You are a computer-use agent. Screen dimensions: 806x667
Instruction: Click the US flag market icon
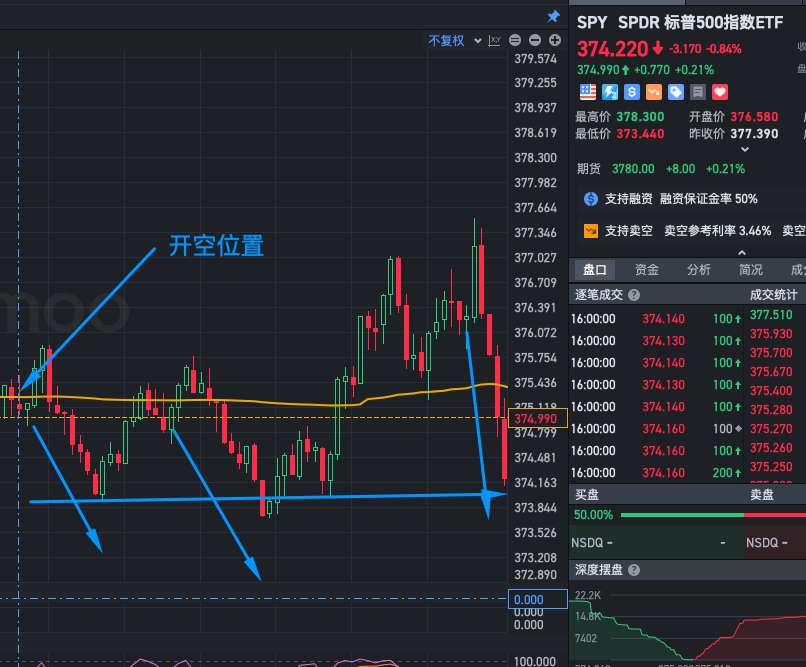(588, 92)
